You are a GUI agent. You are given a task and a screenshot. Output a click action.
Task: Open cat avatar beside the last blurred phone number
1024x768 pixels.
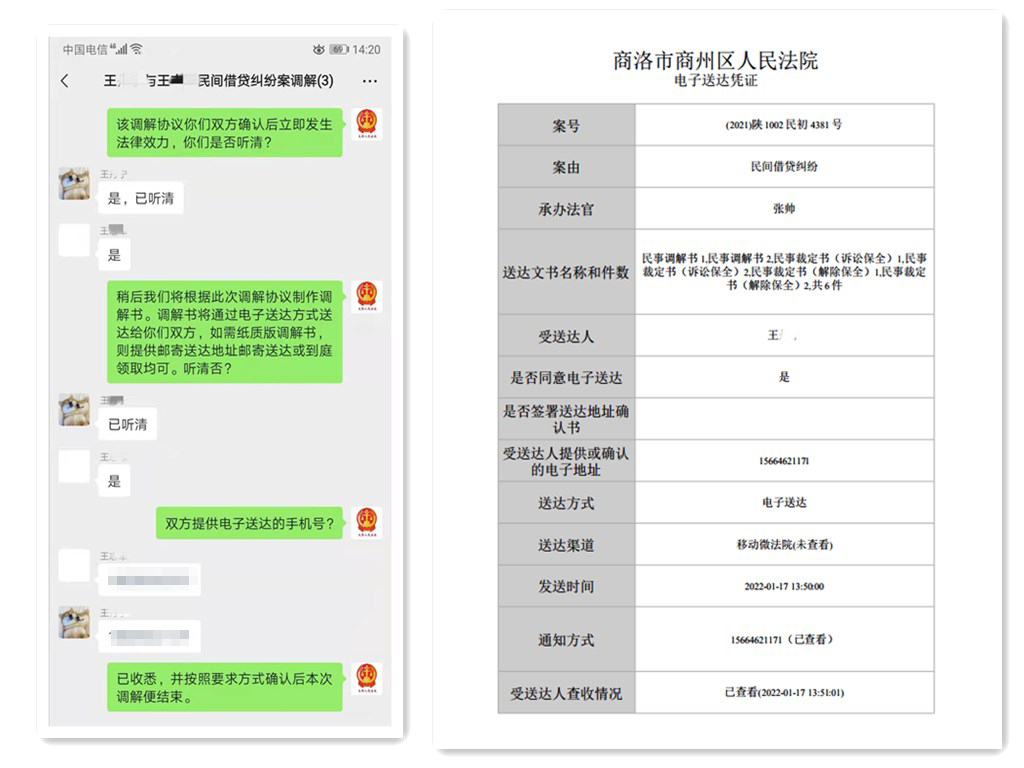click(x=74, y=622)
